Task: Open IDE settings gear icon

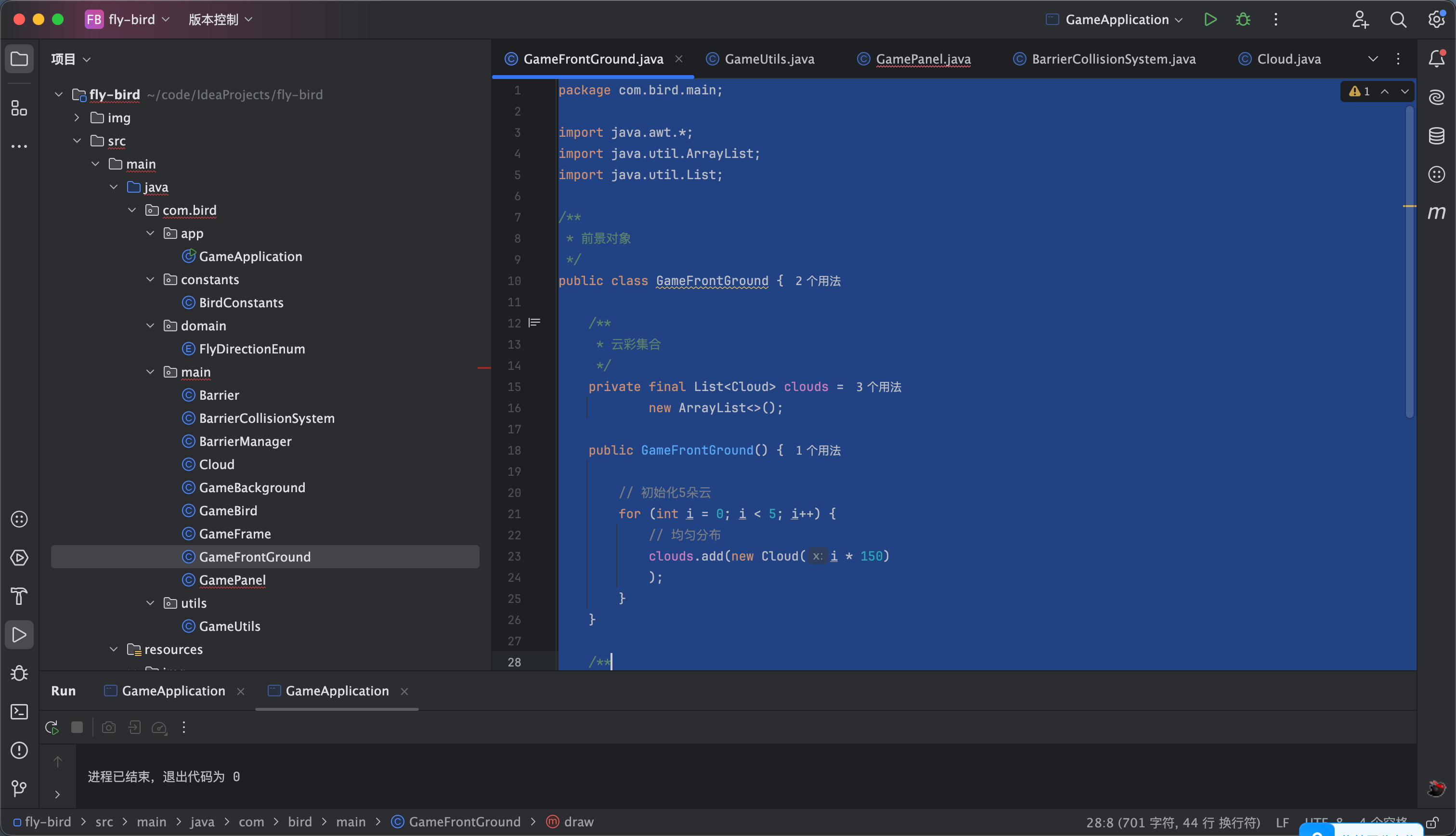Action: pyautogui.click(x=1436, y=20)
